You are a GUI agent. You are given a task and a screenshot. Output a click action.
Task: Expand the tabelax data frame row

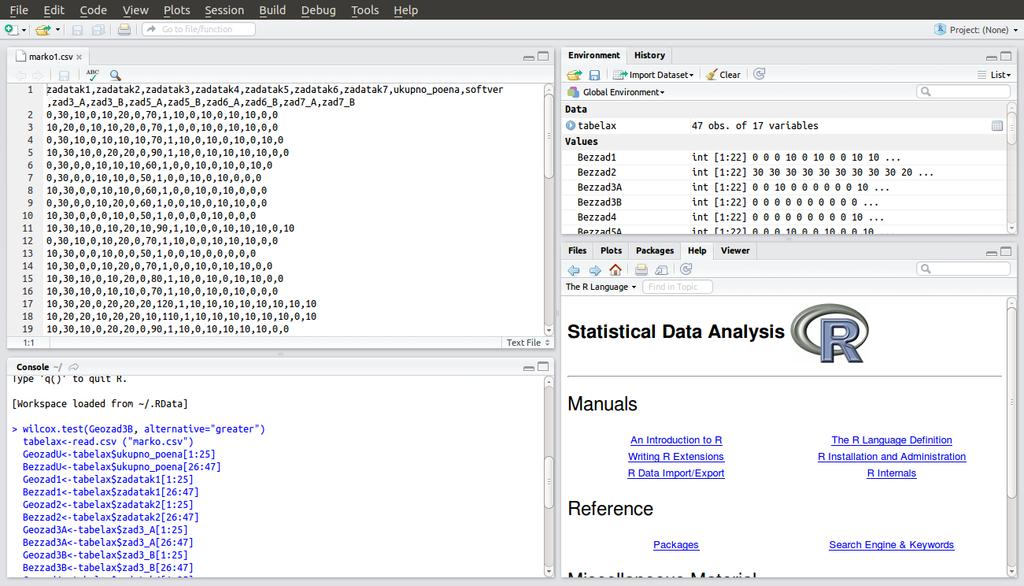coord(570,125)
